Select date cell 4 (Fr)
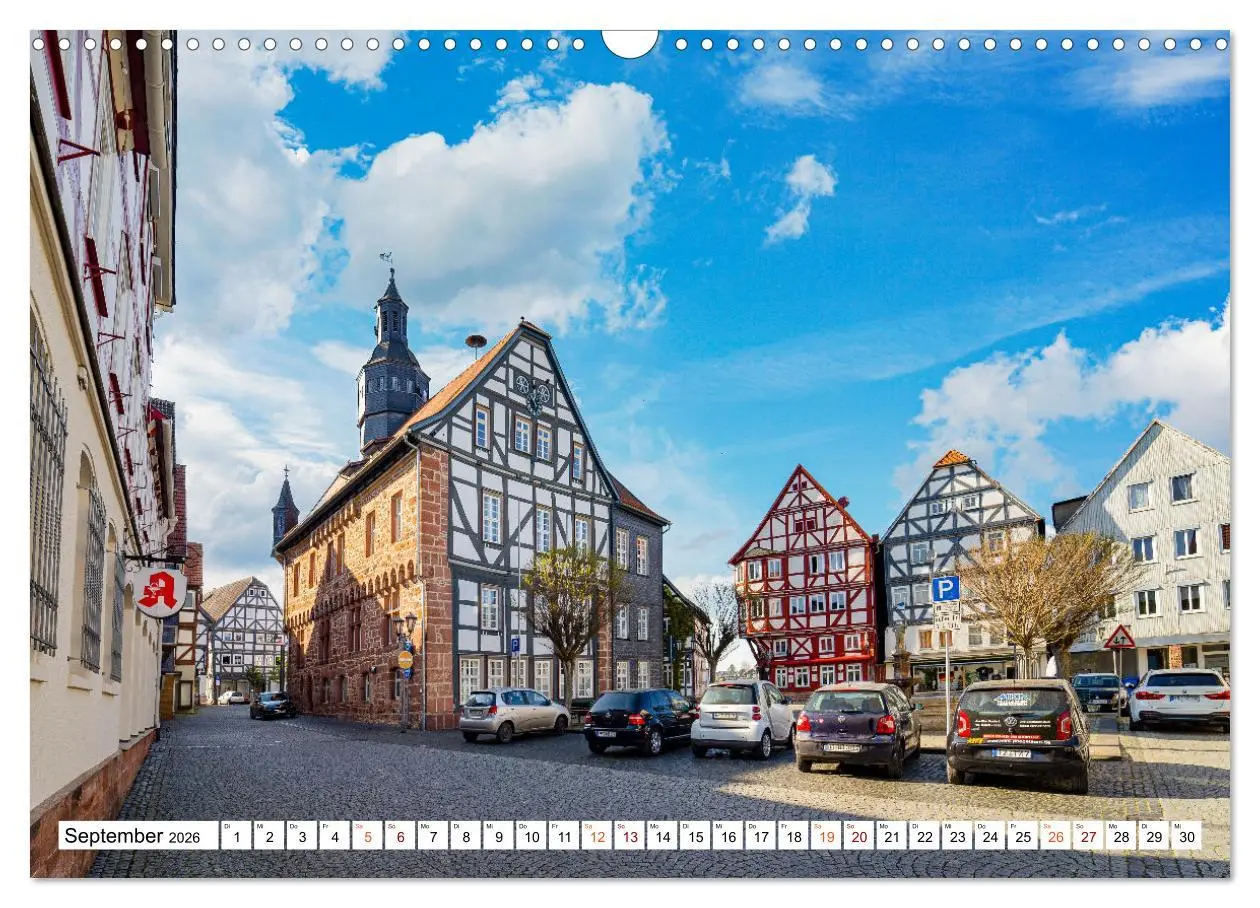The image size is (1260, 908). [334, 836]
